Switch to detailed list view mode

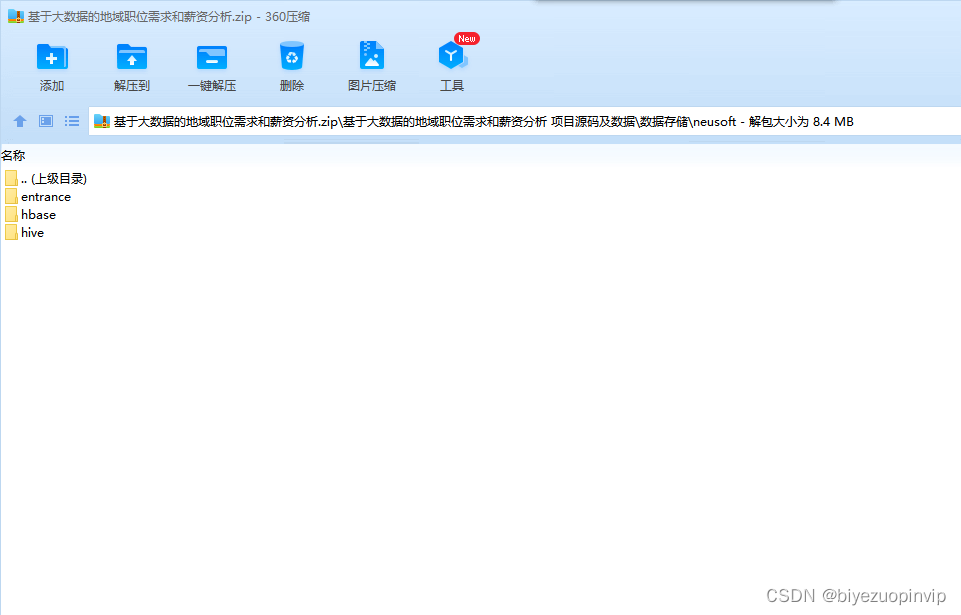tap(71, 120)
